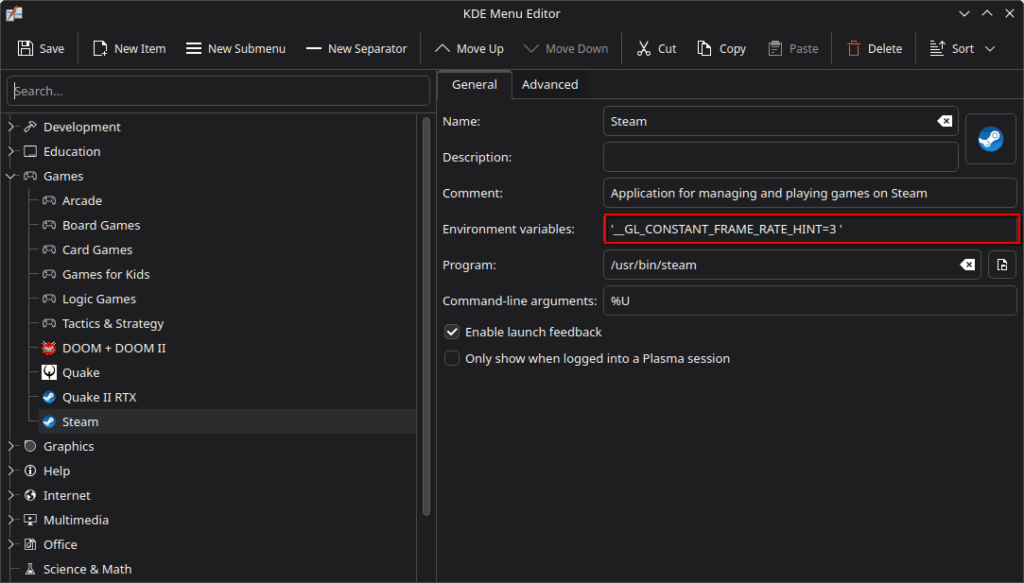Image resolution: width=1024 pixels, height=583 pixels.
Task: Insert a New Separator
Action: 356,48
